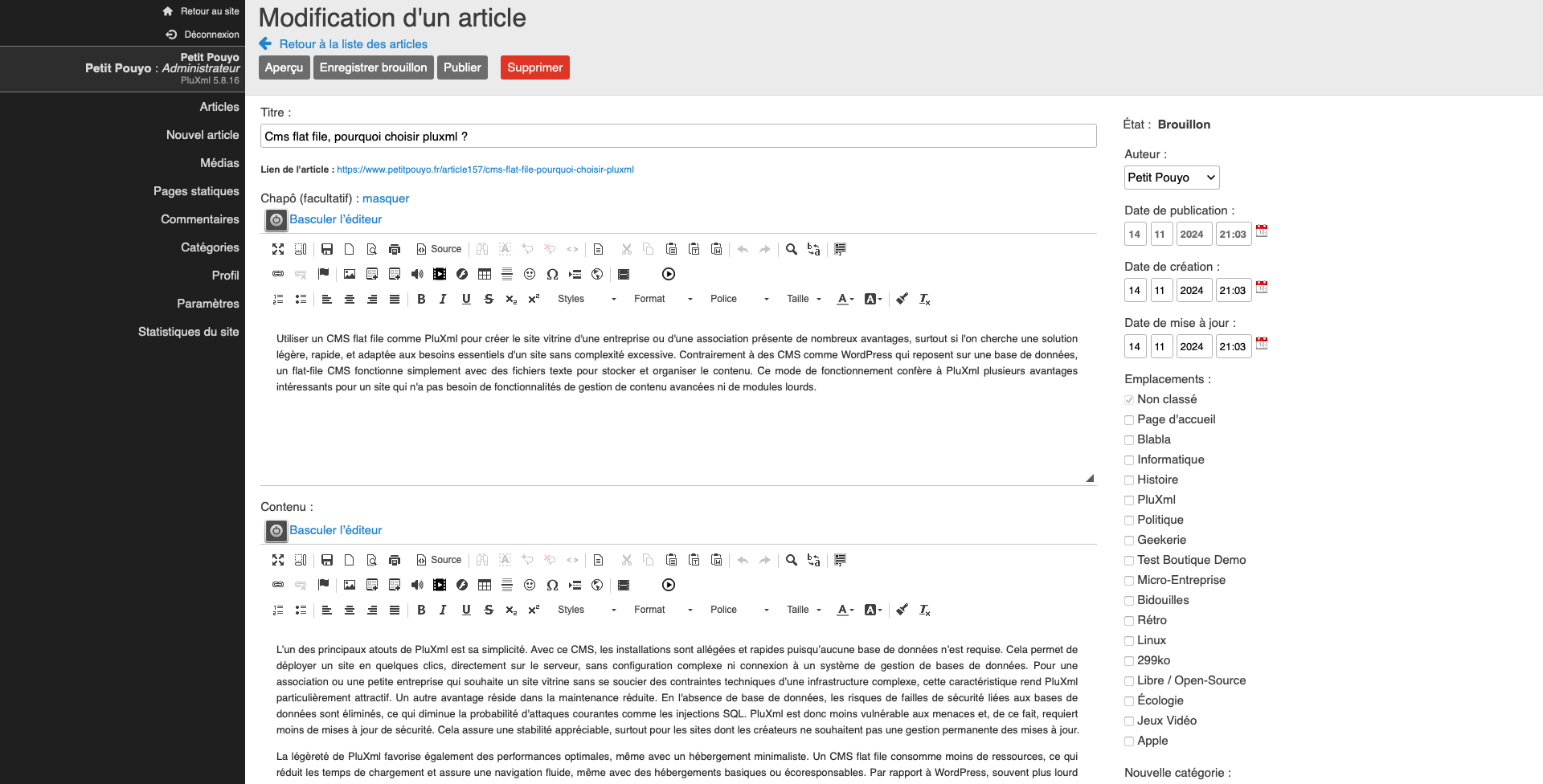This screenshot has width=1543, height=784.
Task: Apply subscript in Contenu editor
Action: (511, 610)
